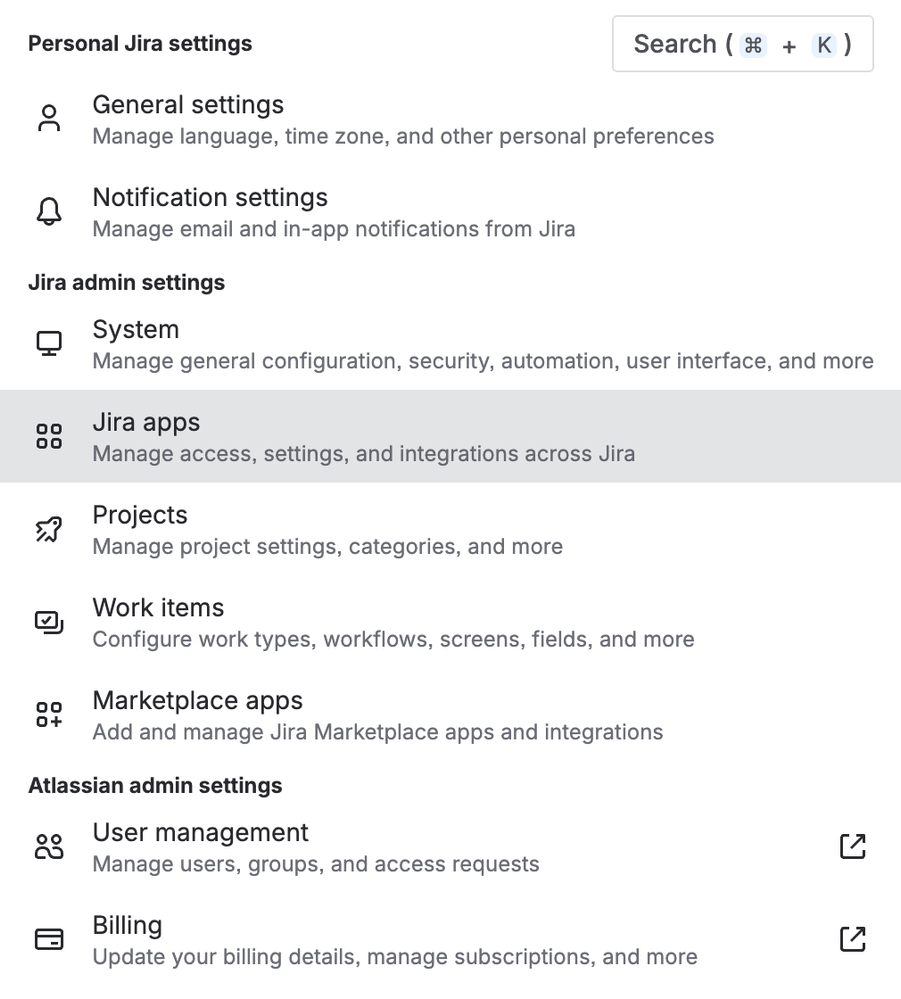
Task: Click the User management people icon
Action: click(x=48, y=845)
